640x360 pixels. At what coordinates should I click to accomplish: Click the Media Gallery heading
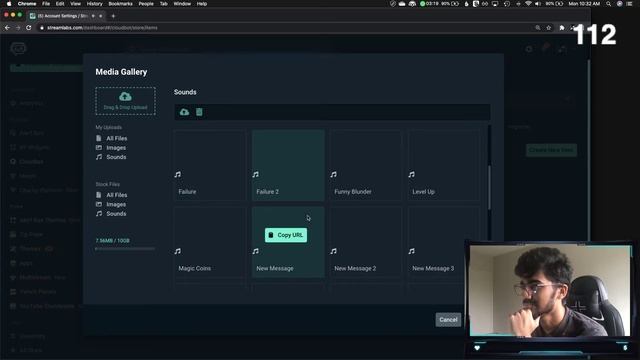pyautogui.click(x=121, y=72)
